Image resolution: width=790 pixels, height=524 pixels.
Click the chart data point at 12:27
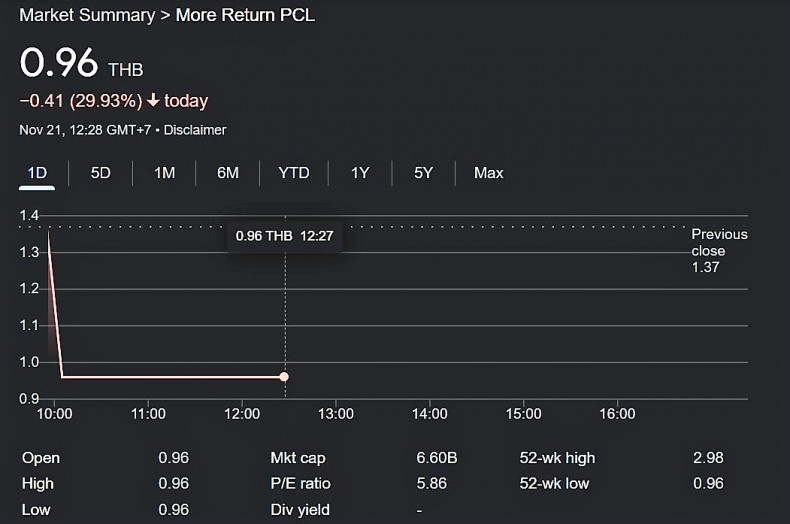pyautogui.click(x=284, y=377)
